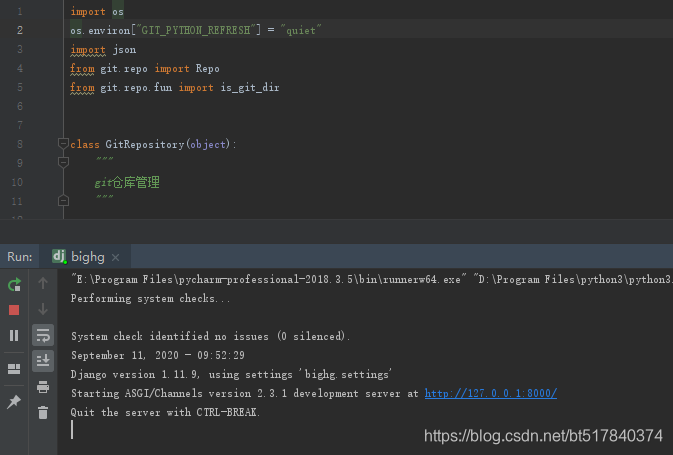Image resolution: width=673 pixels, height=455 pixels.
Task: Click line number 8 in gutter
Action: click(x=20, y=144)
